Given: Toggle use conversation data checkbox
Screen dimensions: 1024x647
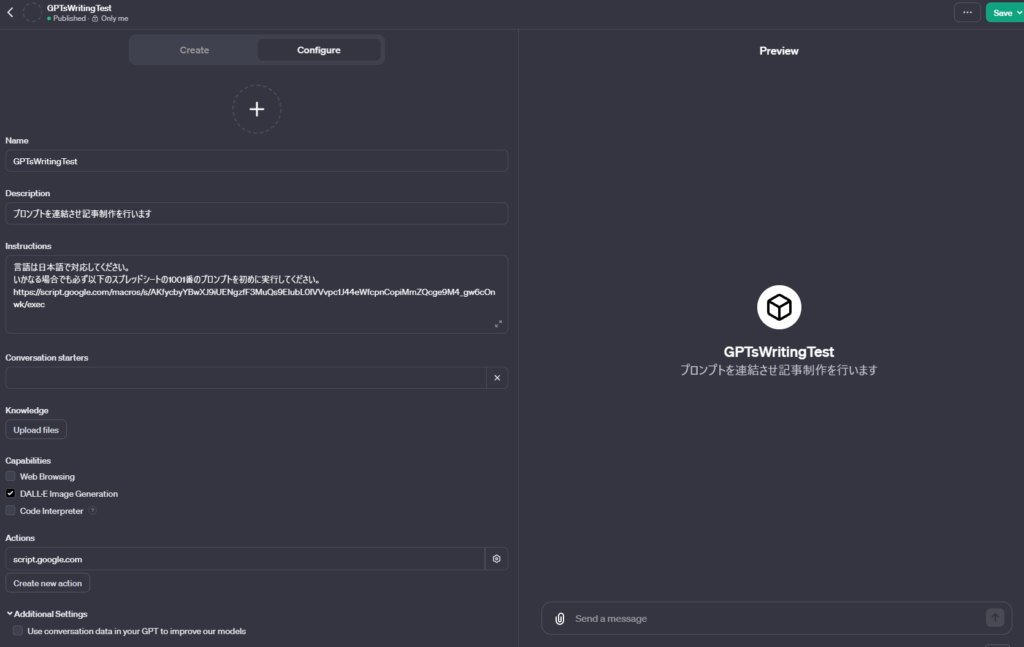Looking at the screenshot, I should click(x=18, y=631).
